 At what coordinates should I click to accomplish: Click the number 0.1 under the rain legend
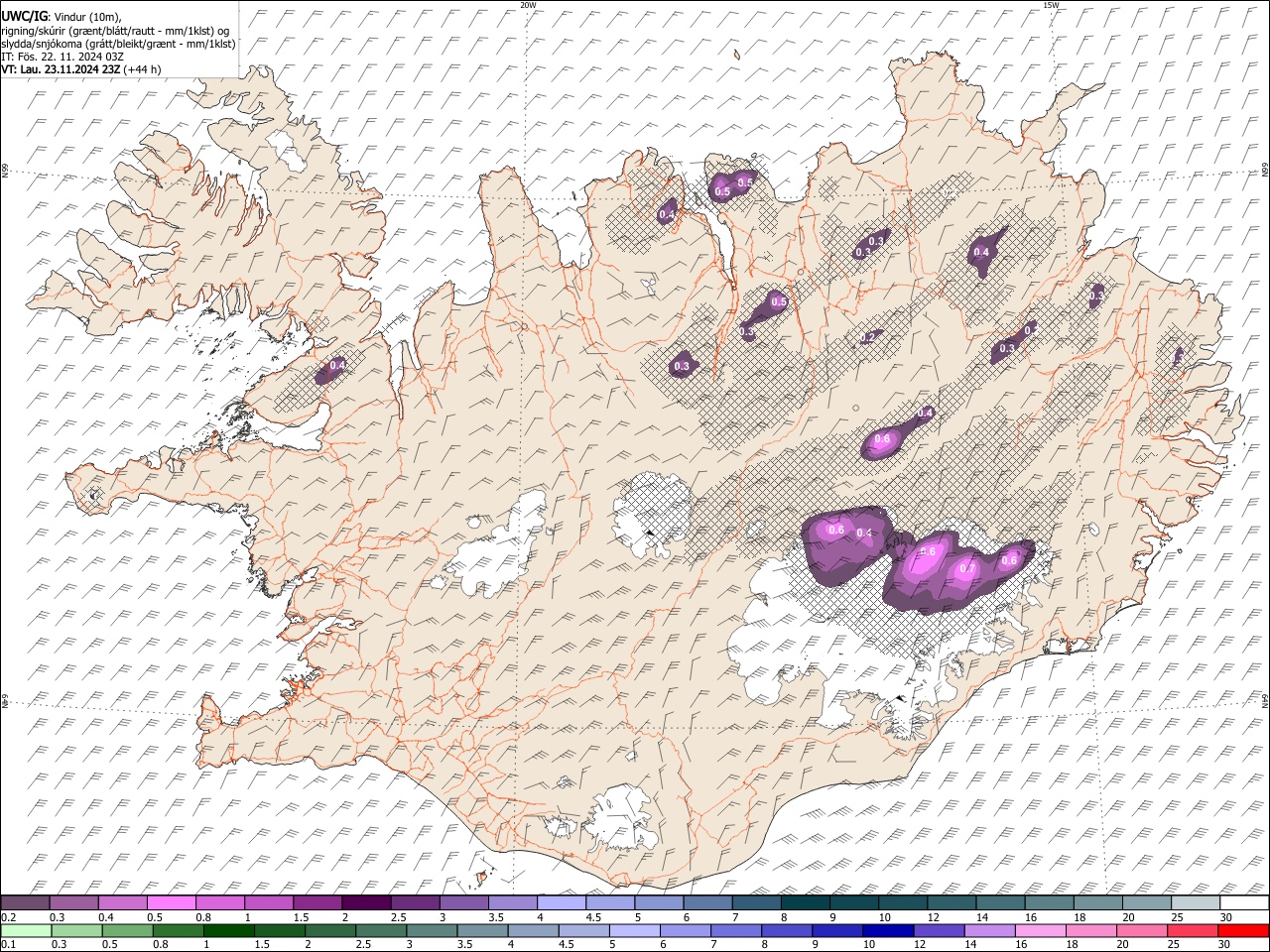coord(8,944)
